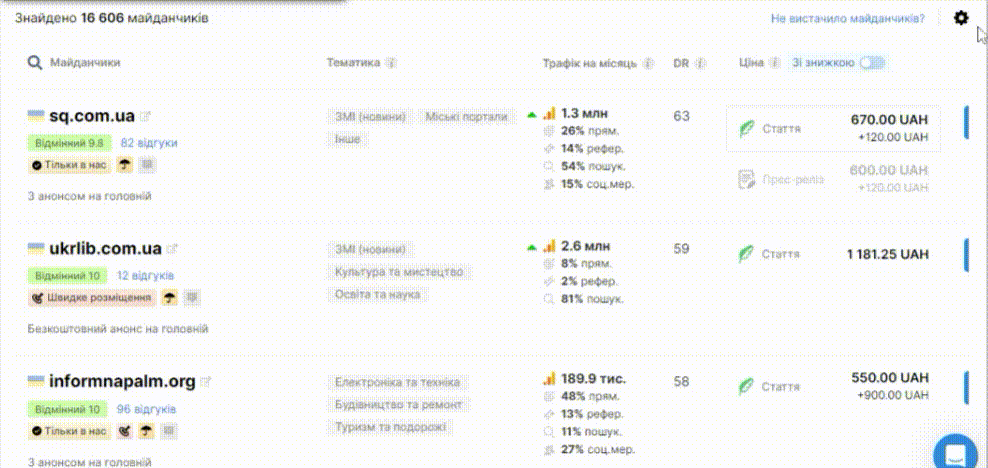Click the blue bar on informnapalm.org row
Screen dimensions: 988x468
click(967, 387)
